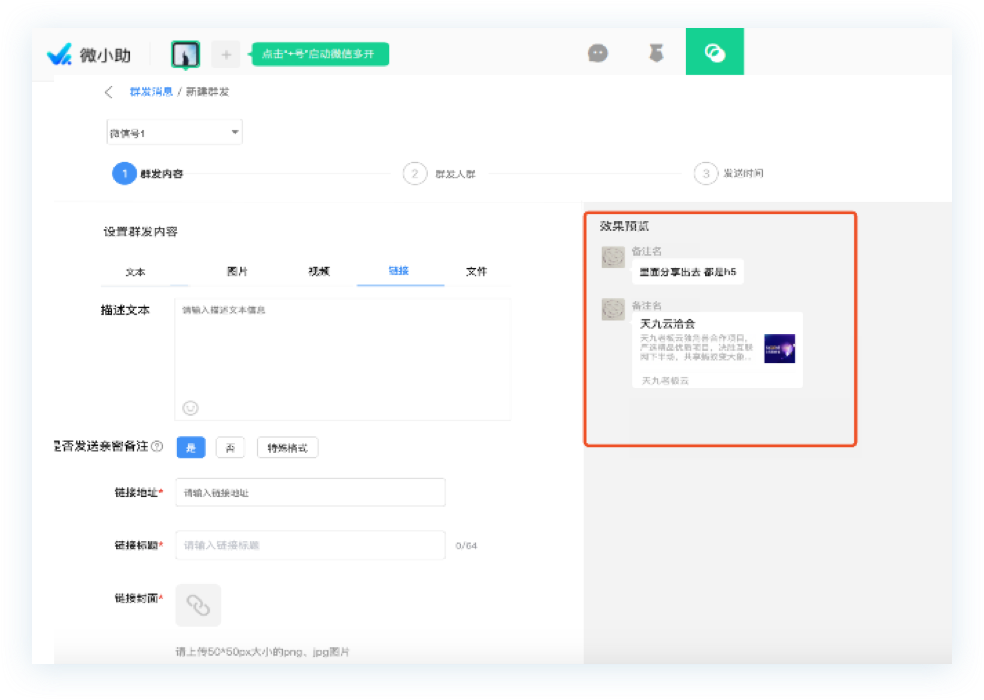This screenshot has height=700, width=984.
Task: Go back using the left arrow icon
Action: pyautogui.click(x=109, y=92)
